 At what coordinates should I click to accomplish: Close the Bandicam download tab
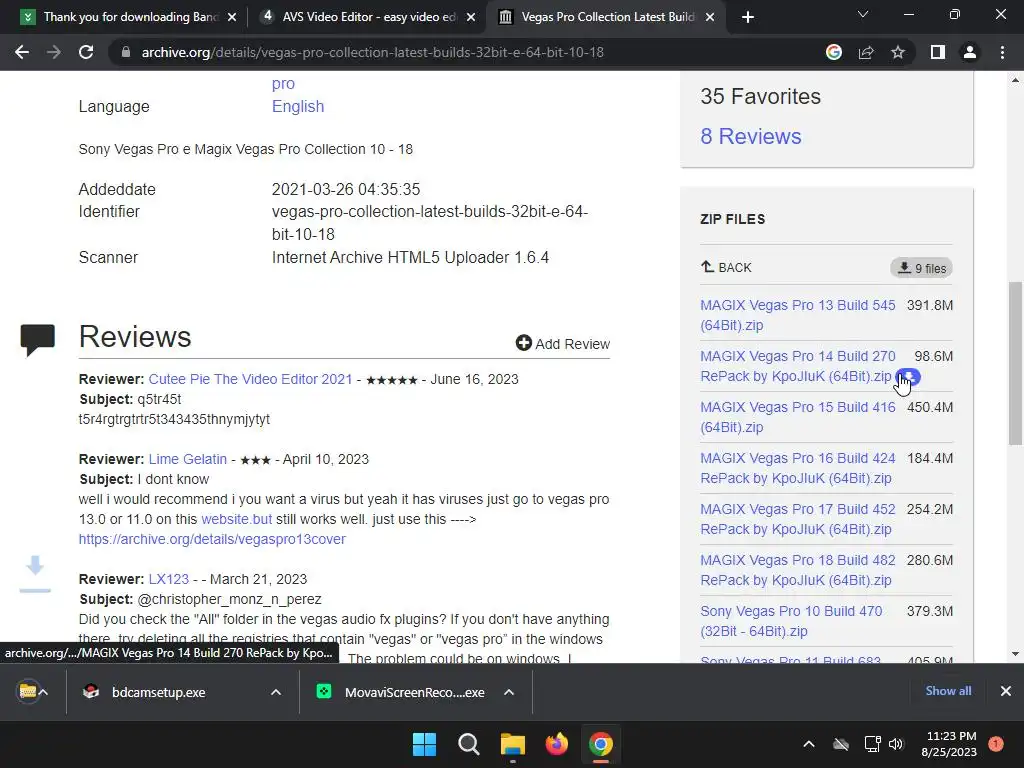pos(232,17)
